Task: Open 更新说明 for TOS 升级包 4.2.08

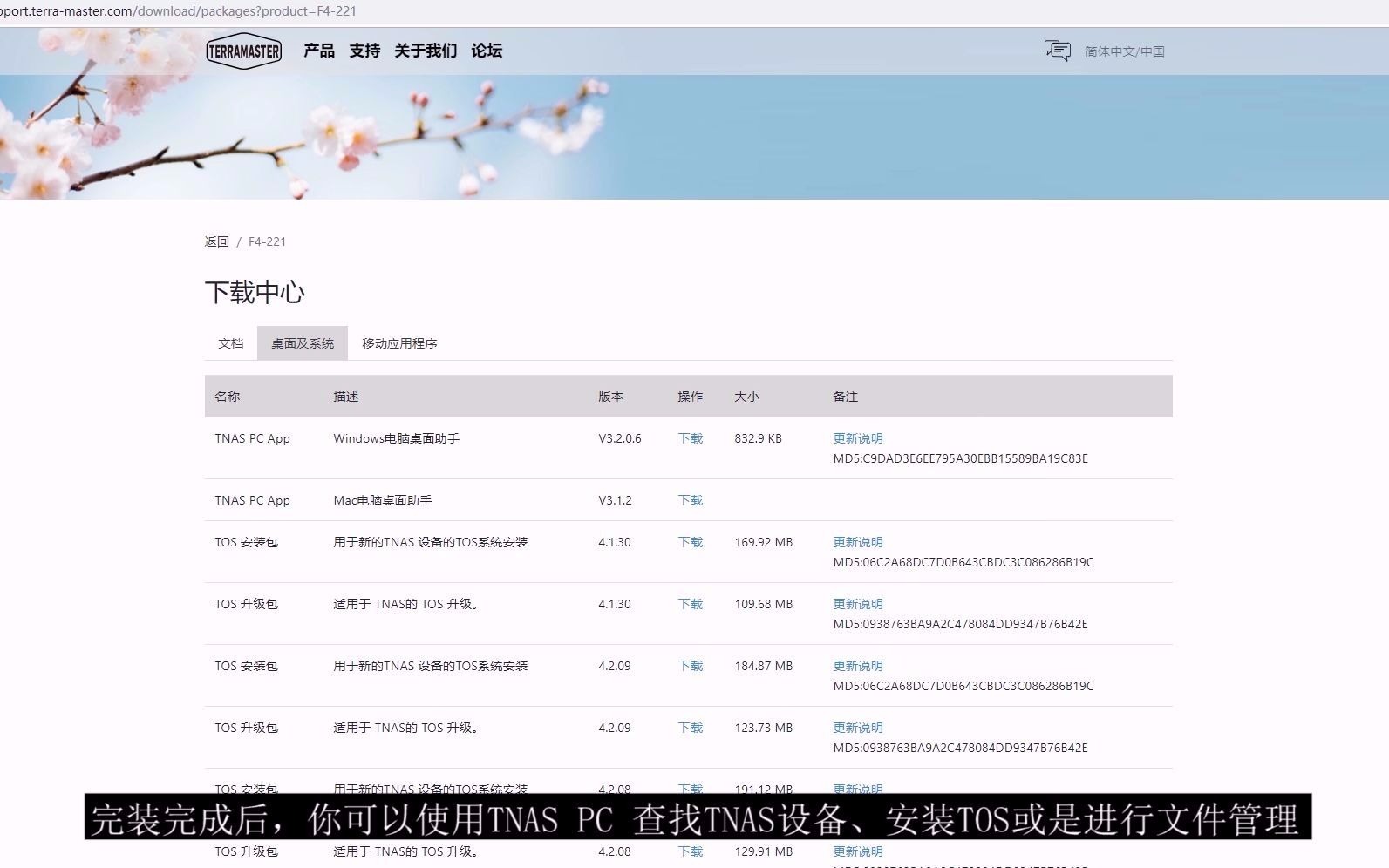Action: tap(858, 851)
